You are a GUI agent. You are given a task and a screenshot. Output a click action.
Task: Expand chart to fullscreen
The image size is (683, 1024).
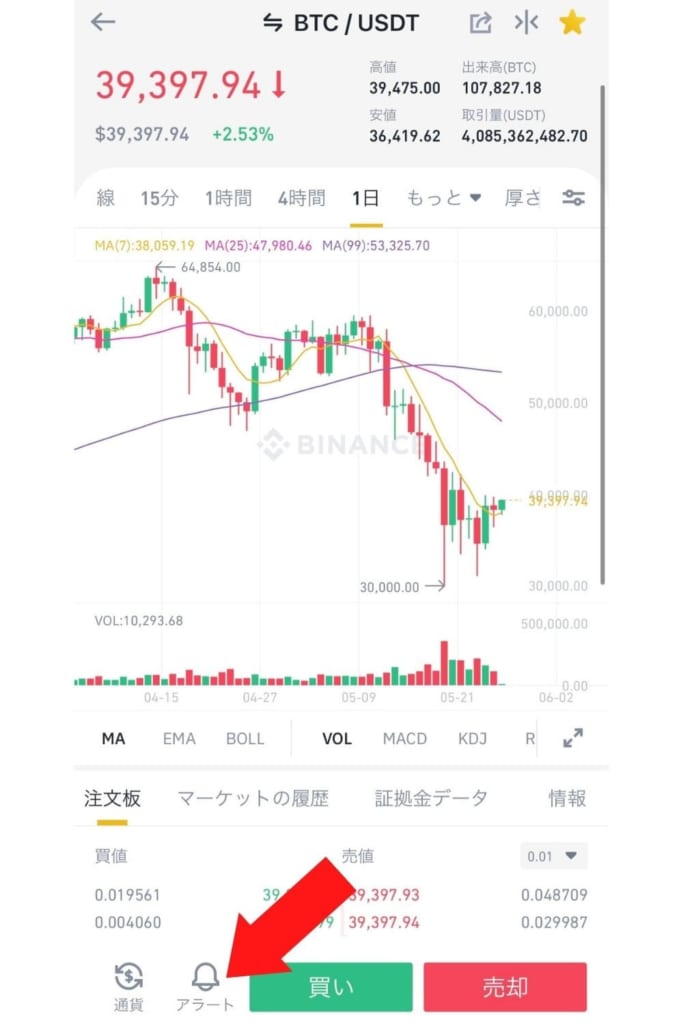(573, 738)
